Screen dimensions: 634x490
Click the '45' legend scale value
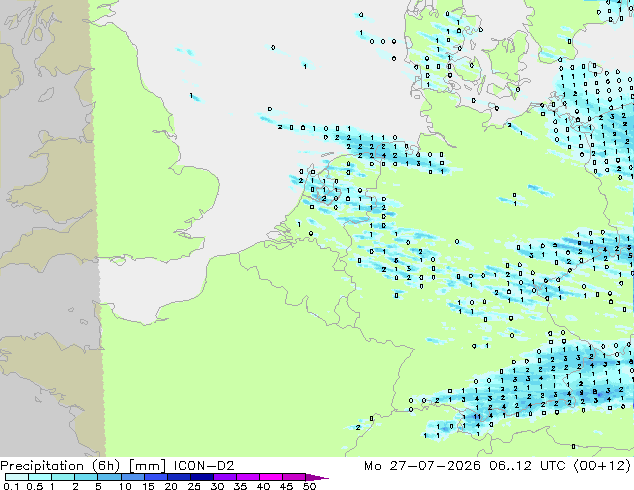pos(286,486)
